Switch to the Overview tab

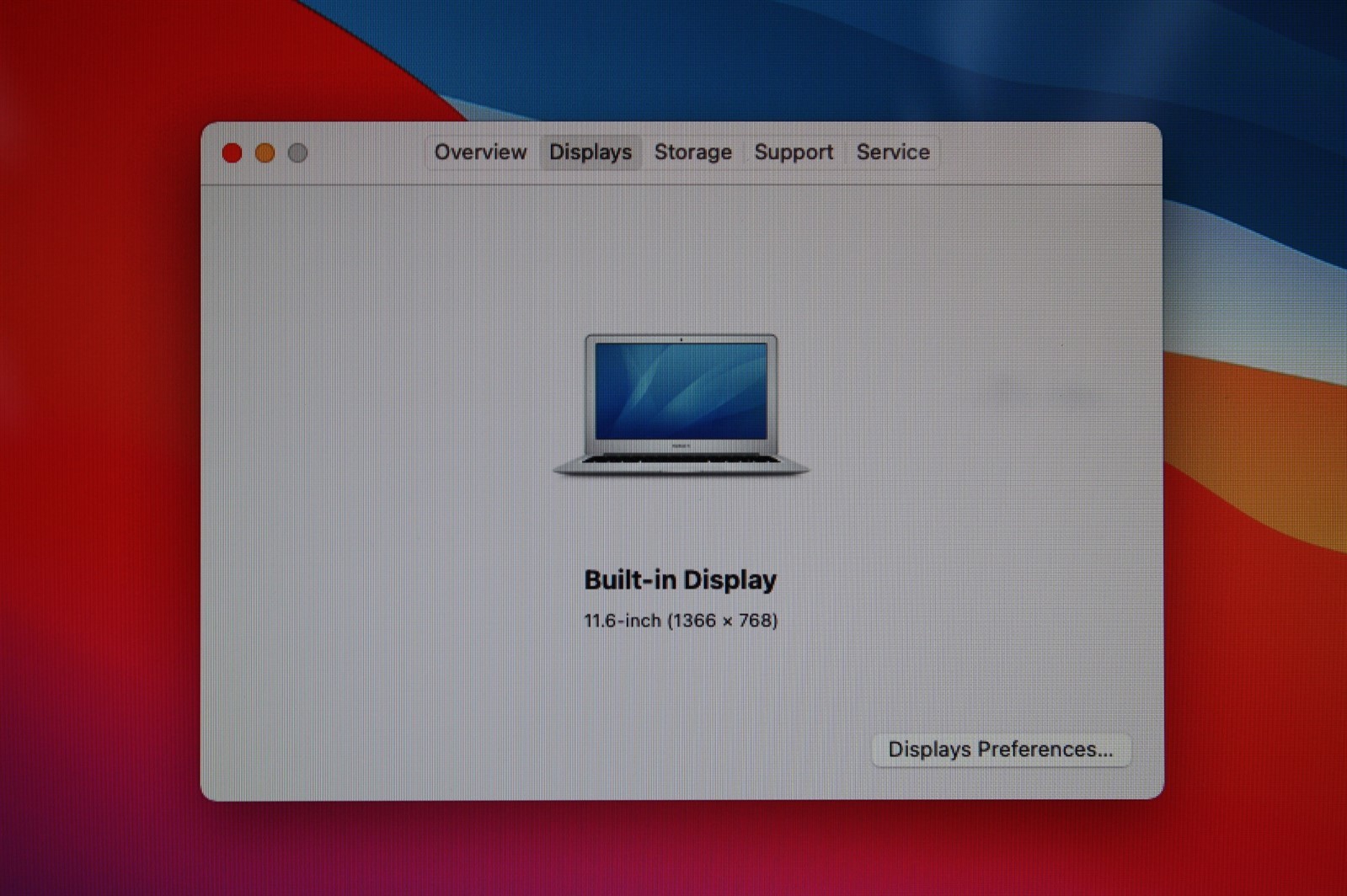point(480,152)
